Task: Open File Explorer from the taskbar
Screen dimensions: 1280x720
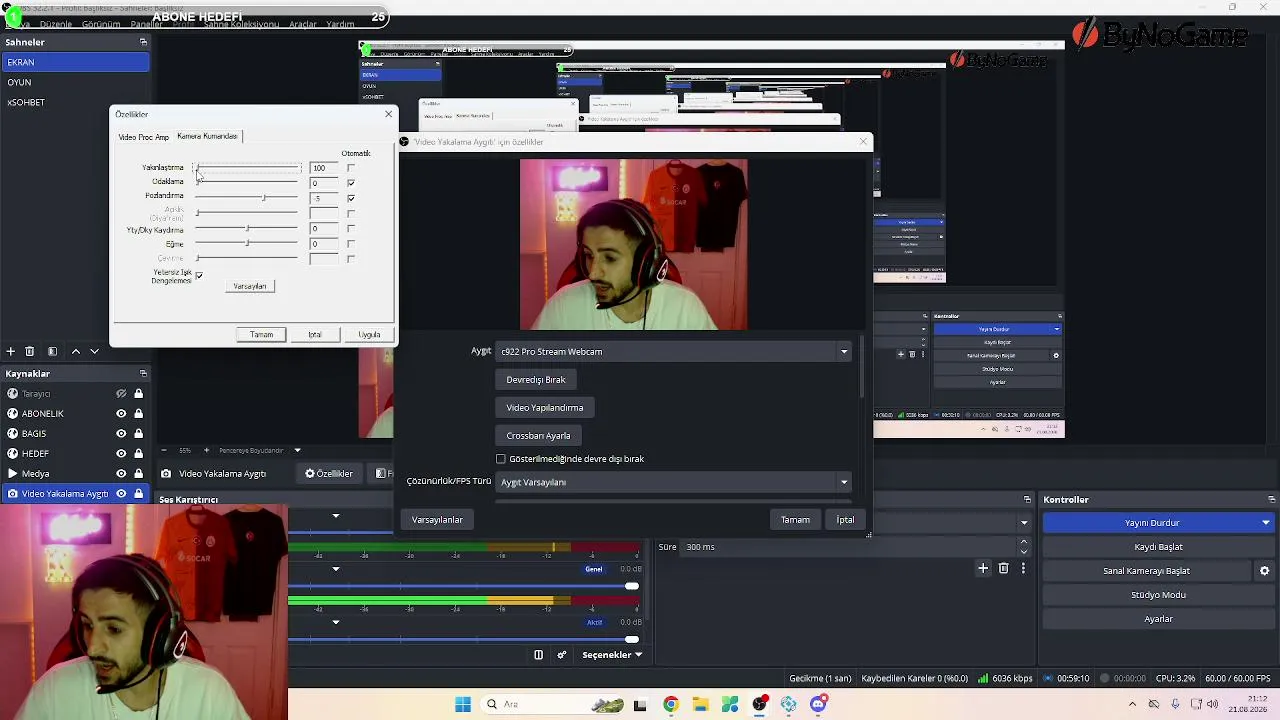Action: 700,704
